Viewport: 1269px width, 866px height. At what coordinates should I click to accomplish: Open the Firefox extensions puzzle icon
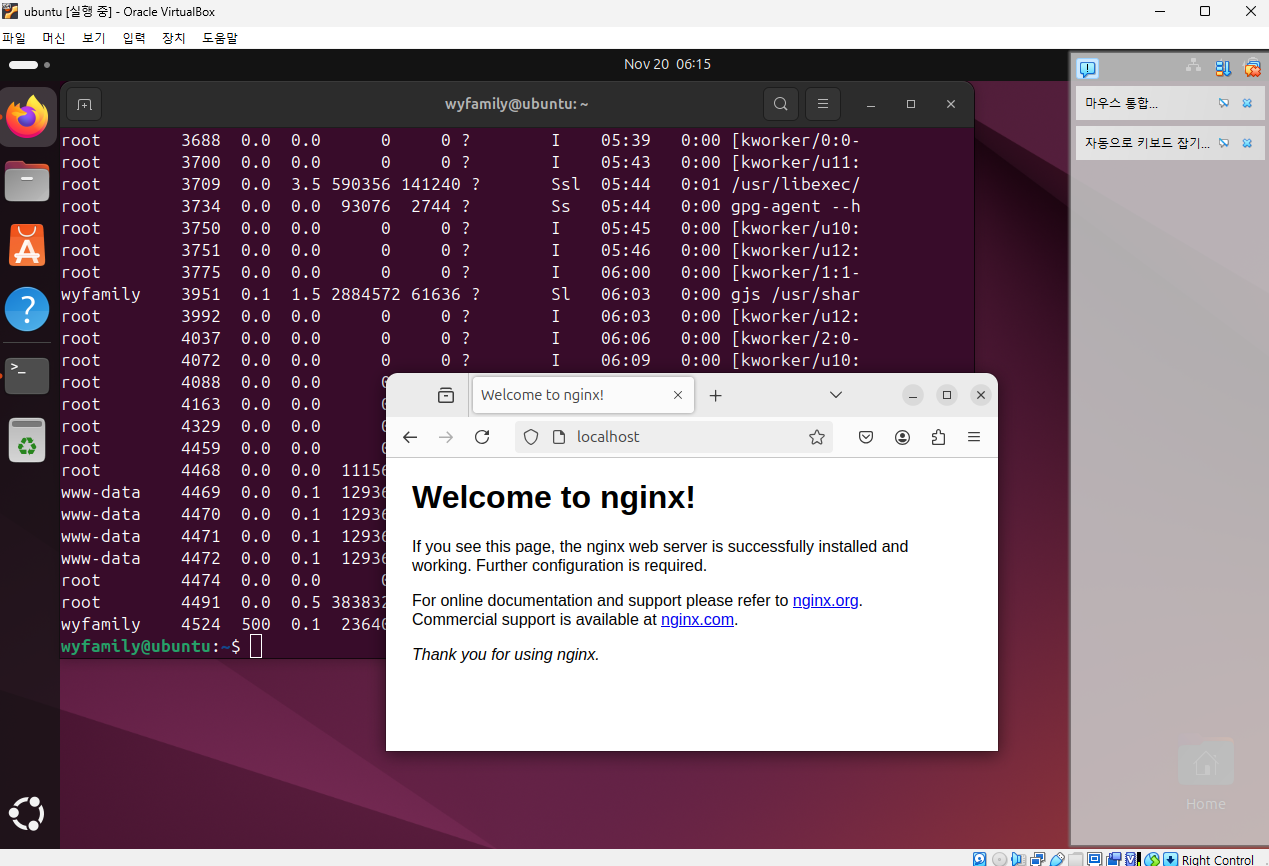[938, 437]
